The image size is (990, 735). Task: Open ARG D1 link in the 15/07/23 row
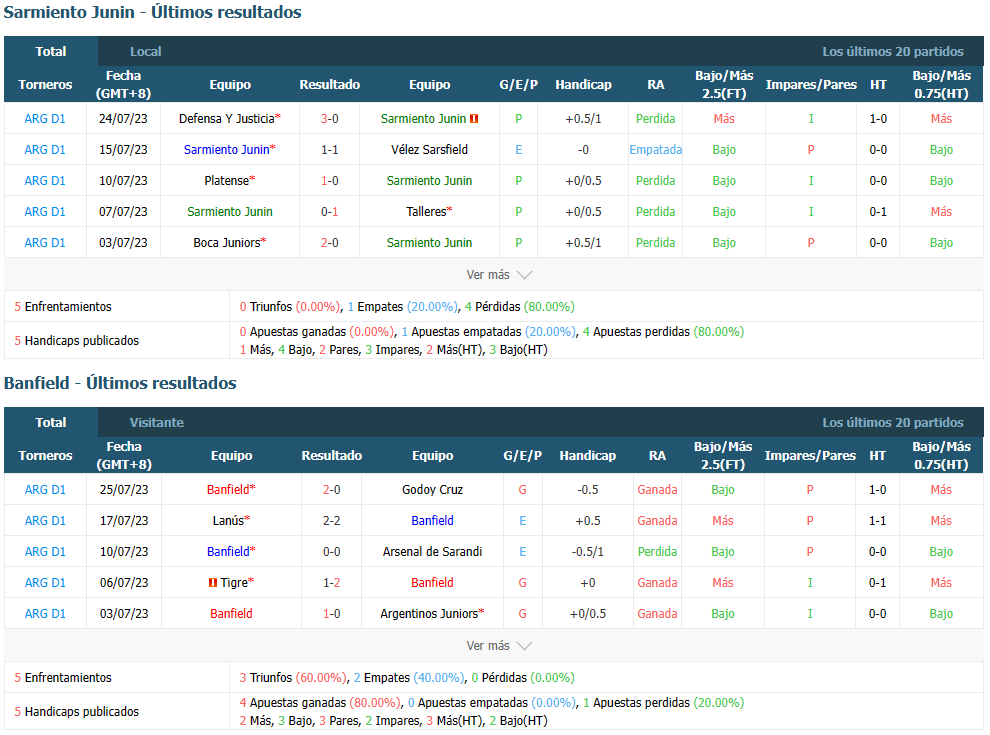[45, 150]
